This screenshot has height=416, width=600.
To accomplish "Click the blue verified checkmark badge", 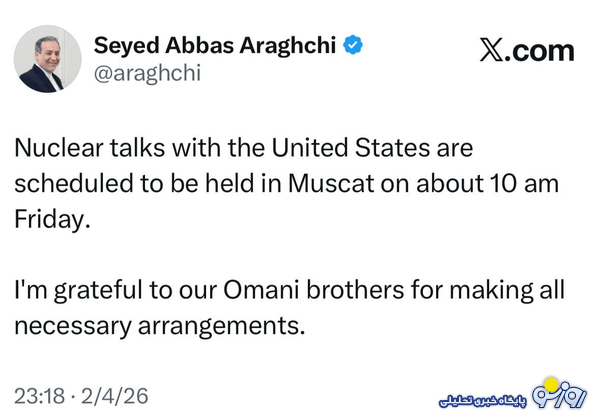I will (x=354, y=45).
